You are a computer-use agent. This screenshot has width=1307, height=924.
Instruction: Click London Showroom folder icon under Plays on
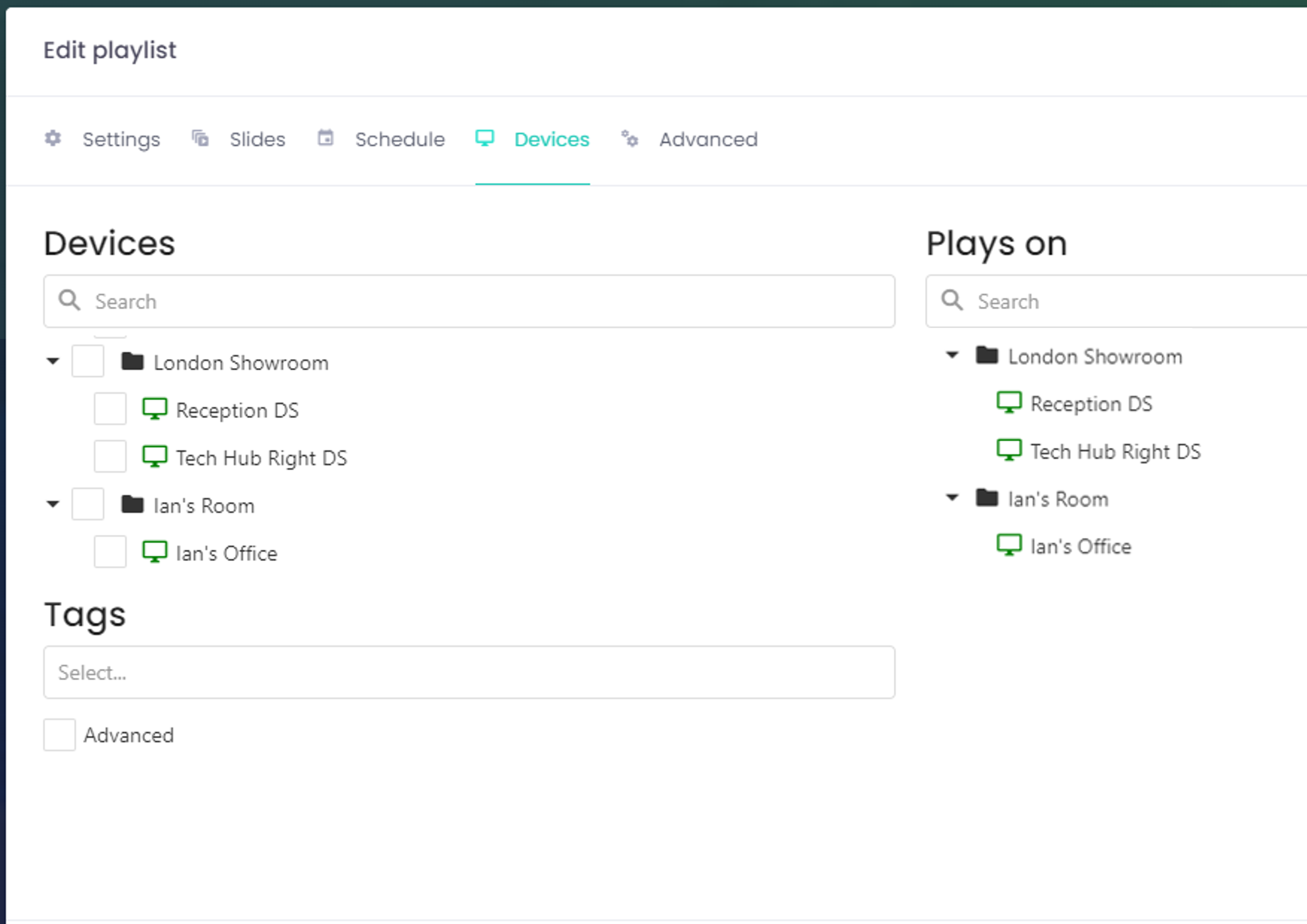click(x=987, y=355)
